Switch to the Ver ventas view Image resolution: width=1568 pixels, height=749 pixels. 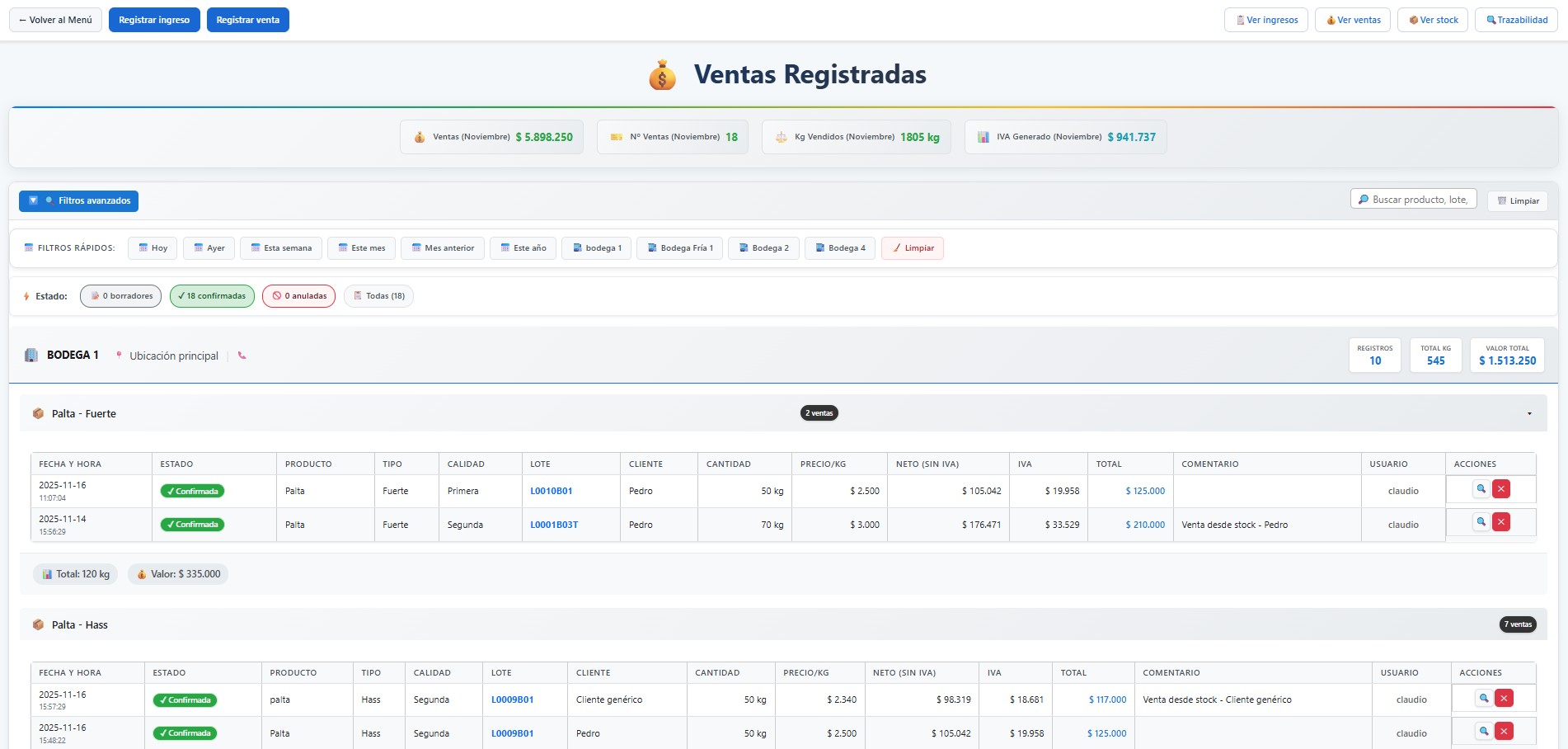(x=1352, y=19)
